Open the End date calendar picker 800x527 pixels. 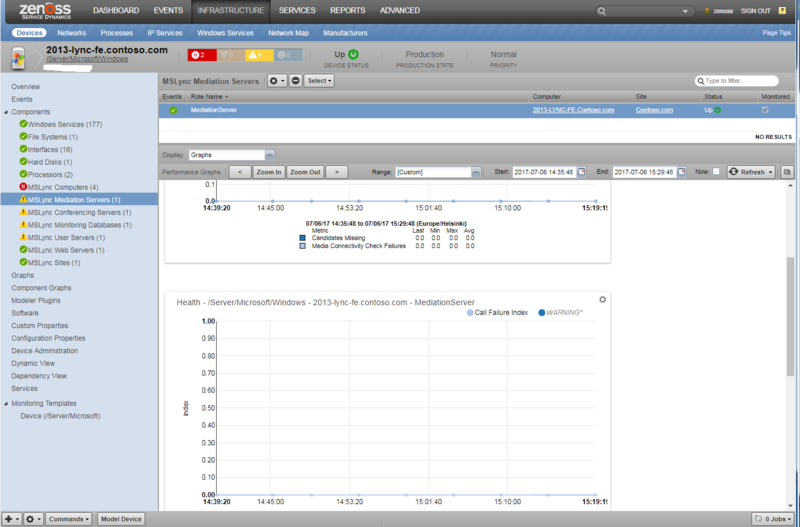tap(681, 172)
